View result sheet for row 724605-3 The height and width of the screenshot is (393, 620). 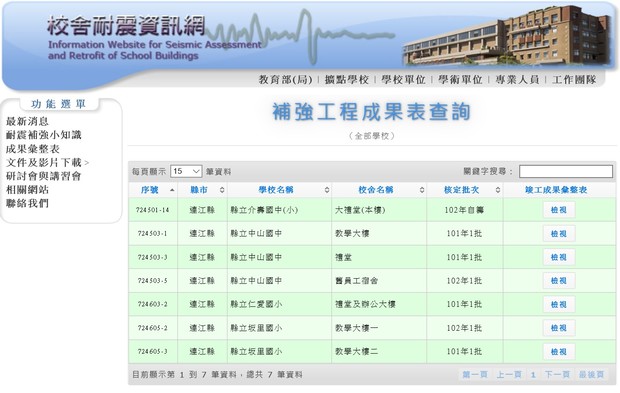pos(559,351)
